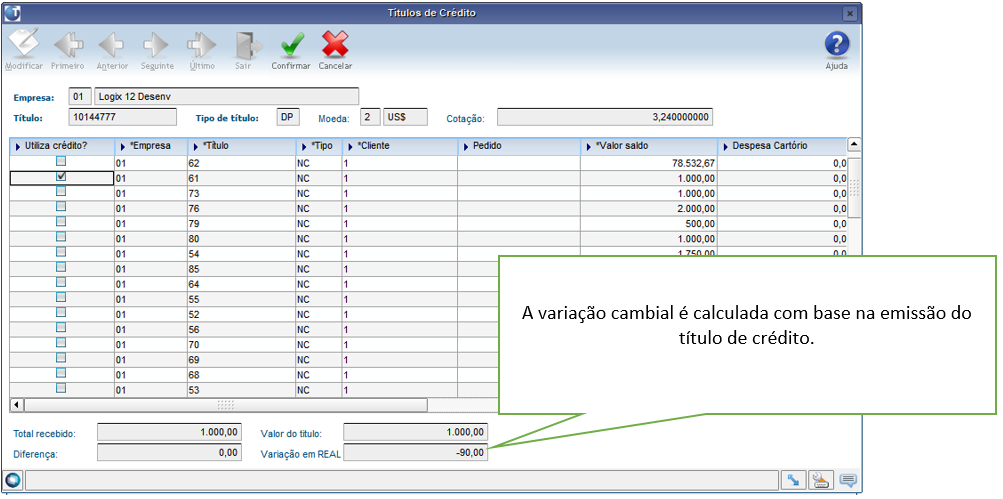Click the Diferença field 0,00

(170, 452)
